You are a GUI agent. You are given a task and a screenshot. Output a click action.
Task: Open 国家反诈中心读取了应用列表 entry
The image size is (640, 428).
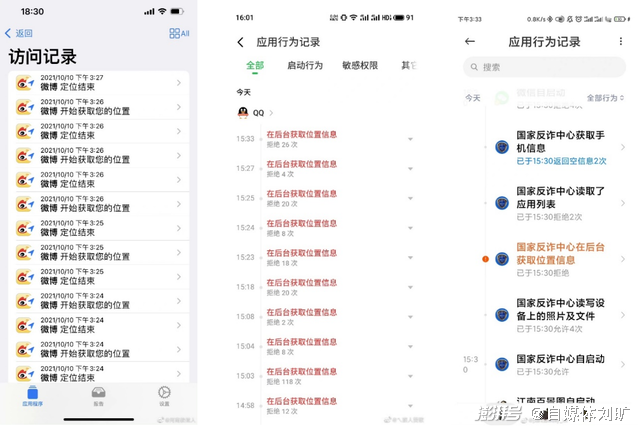(560, 203)
